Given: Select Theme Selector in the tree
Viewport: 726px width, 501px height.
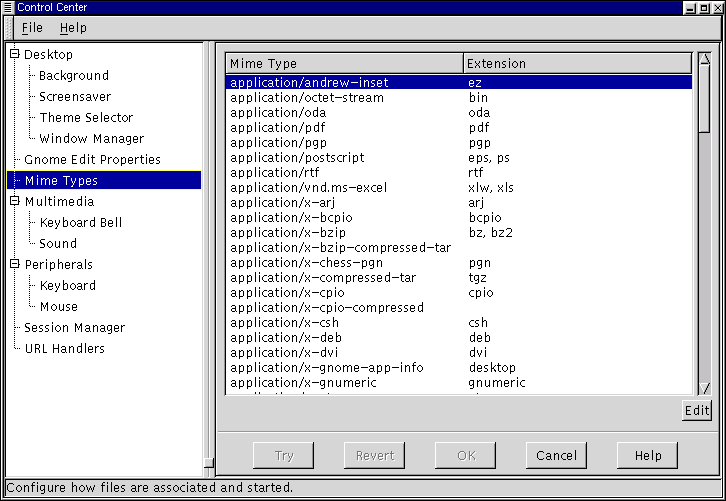Looking at the screenshot, I should pos(86,118).
